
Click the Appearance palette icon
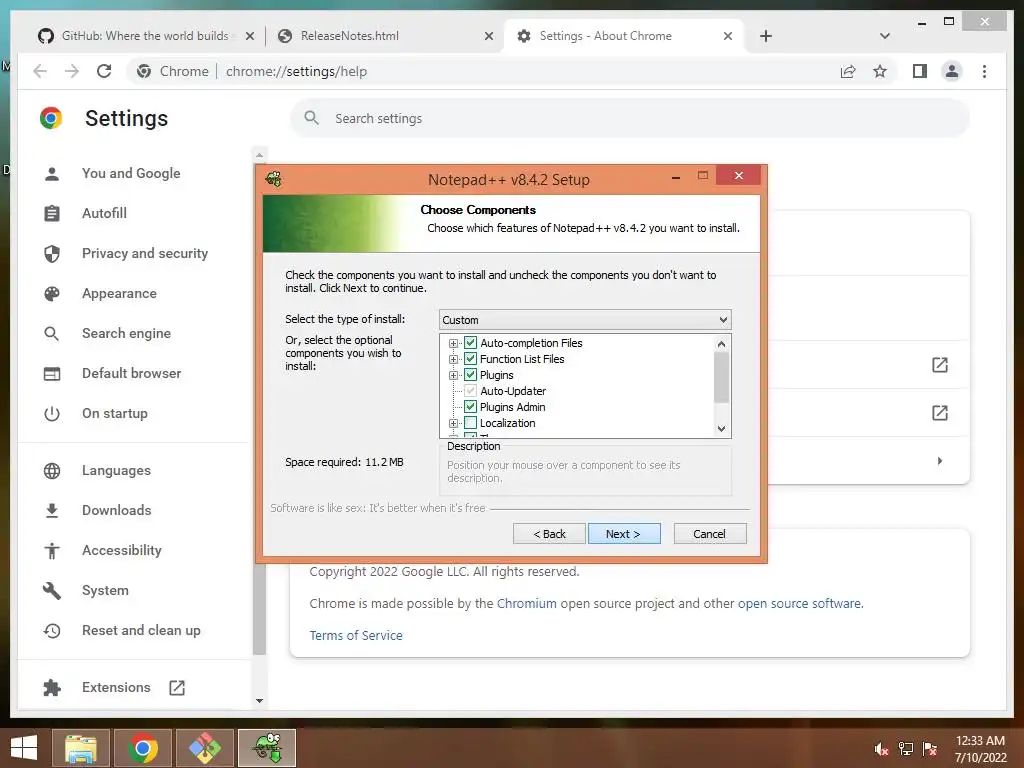tap(52, 294)
